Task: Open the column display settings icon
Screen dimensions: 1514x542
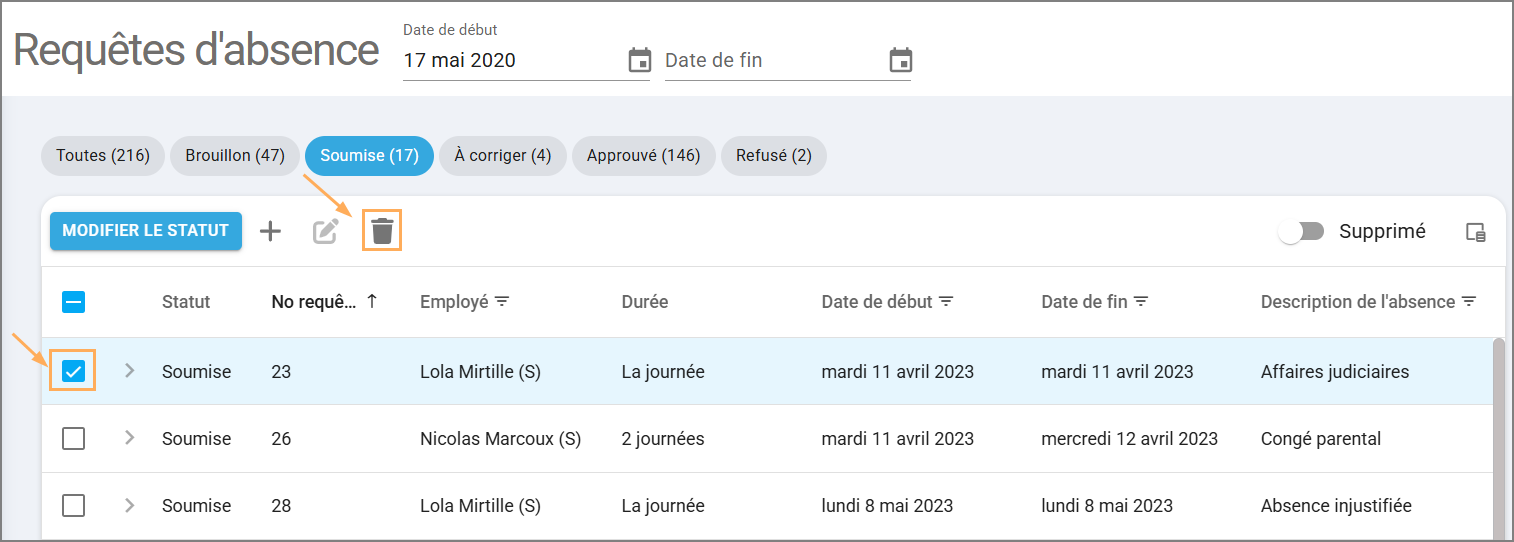Action: point(1475,232)
